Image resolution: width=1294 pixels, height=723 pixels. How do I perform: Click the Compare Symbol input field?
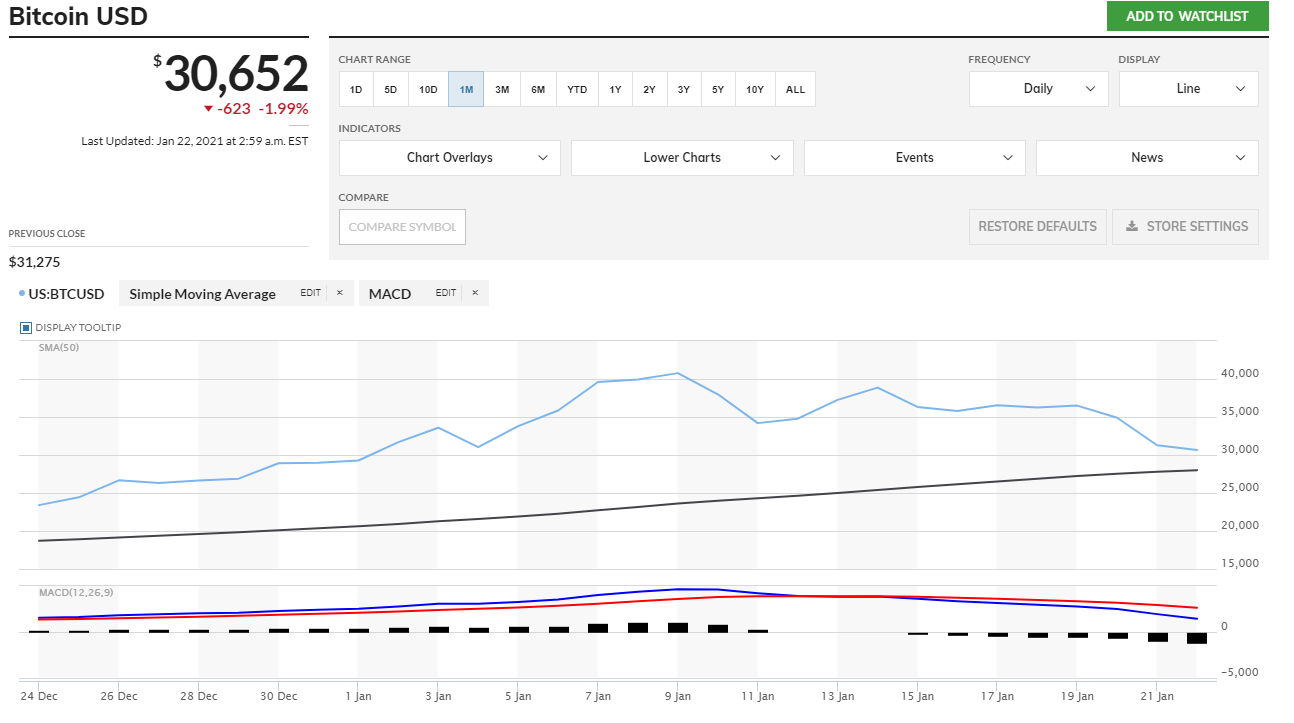point(402,227)
